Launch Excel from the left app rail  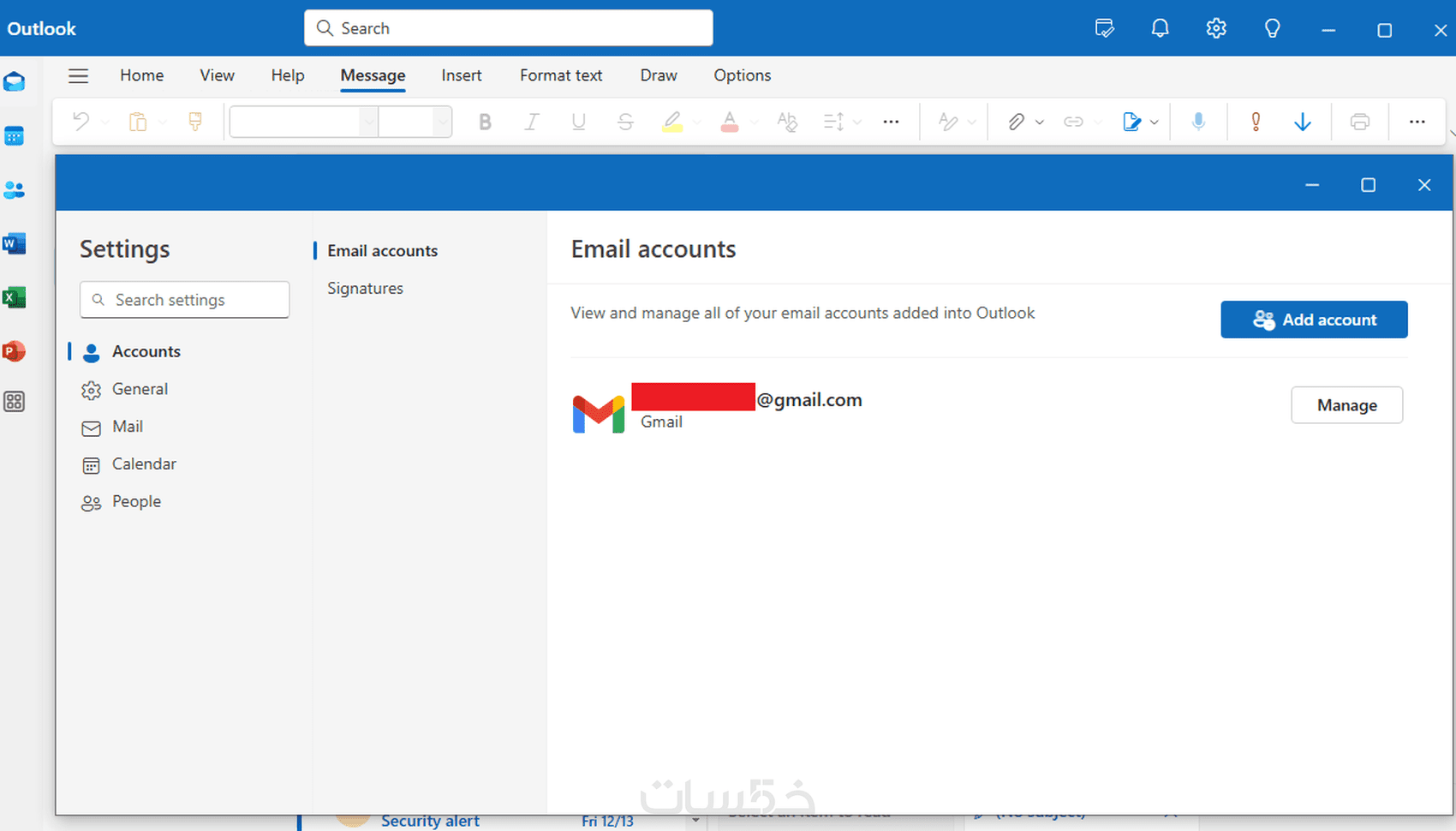pos(15,297)
